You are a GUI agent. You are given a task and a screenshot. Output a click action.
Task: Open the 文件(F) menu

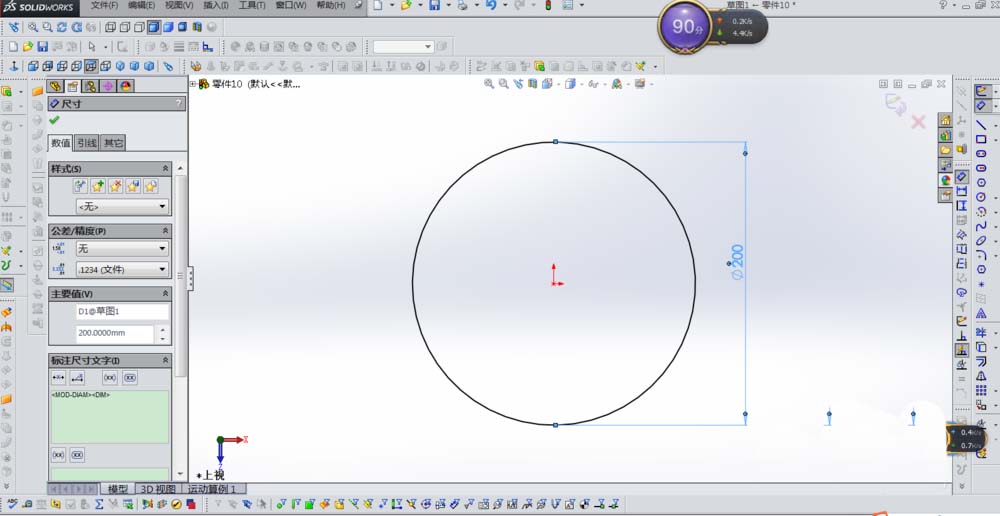tap(105, 5)
